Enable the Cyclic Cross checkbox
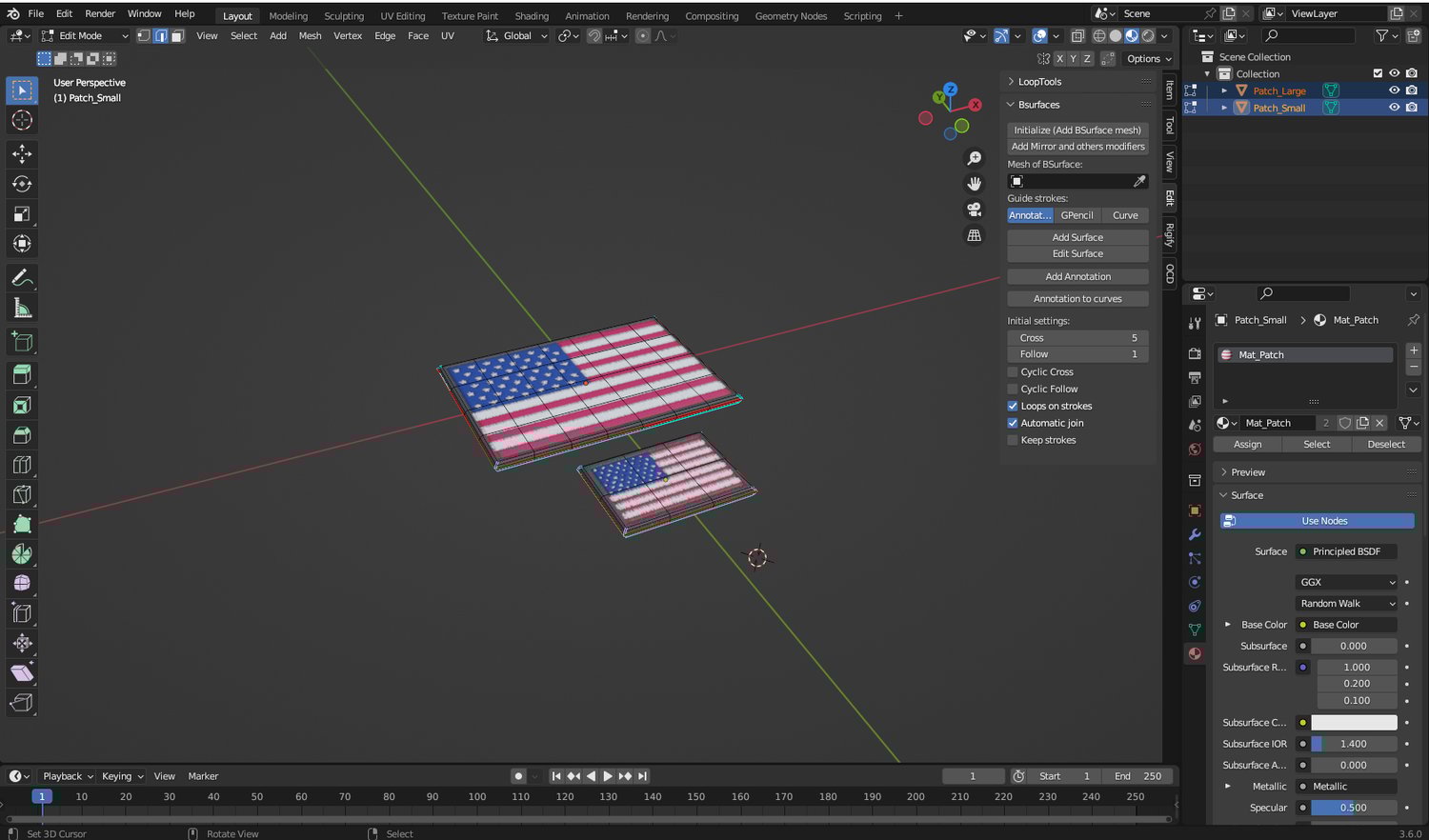Viewport: 1429px width, 840px height. click(x=1013, y=372)
